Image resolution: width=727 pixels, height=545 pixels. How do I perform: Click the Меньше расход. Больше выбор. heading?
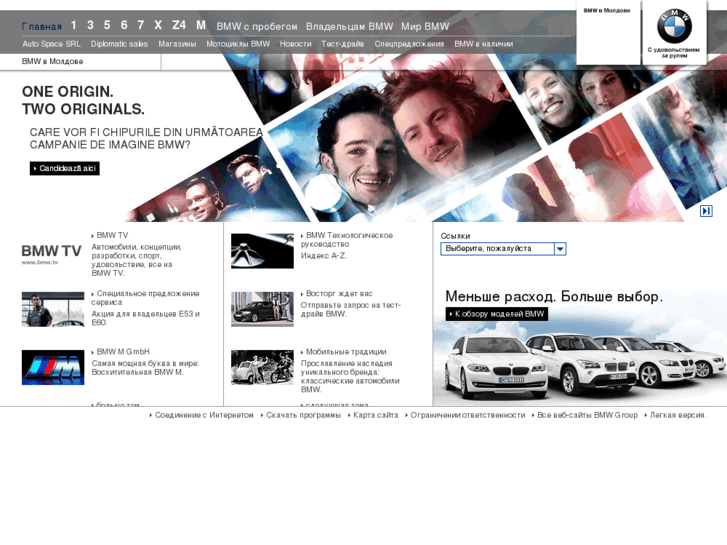click(554, 296)
